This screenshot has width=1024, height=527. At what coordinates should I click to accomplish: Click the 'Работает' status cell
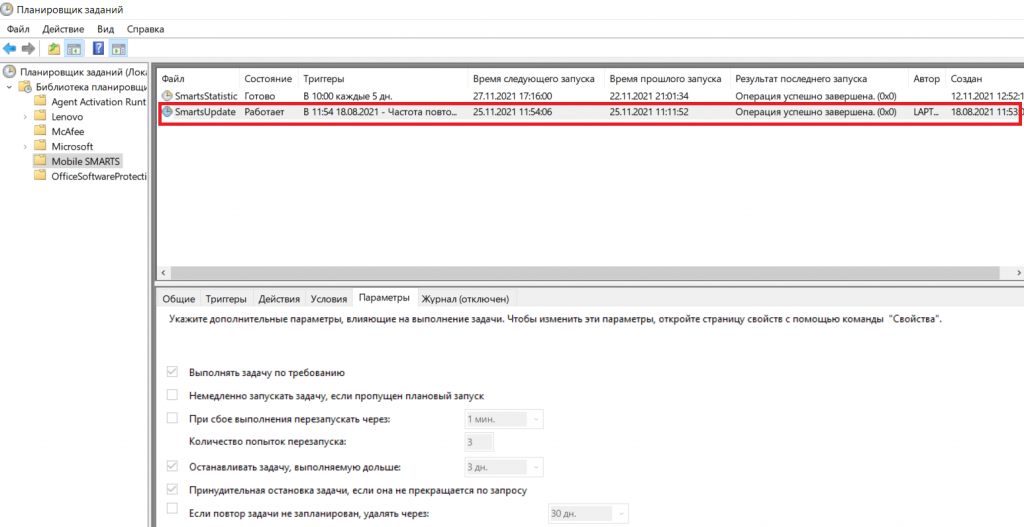pyautogui.click(x=264, y=112)
